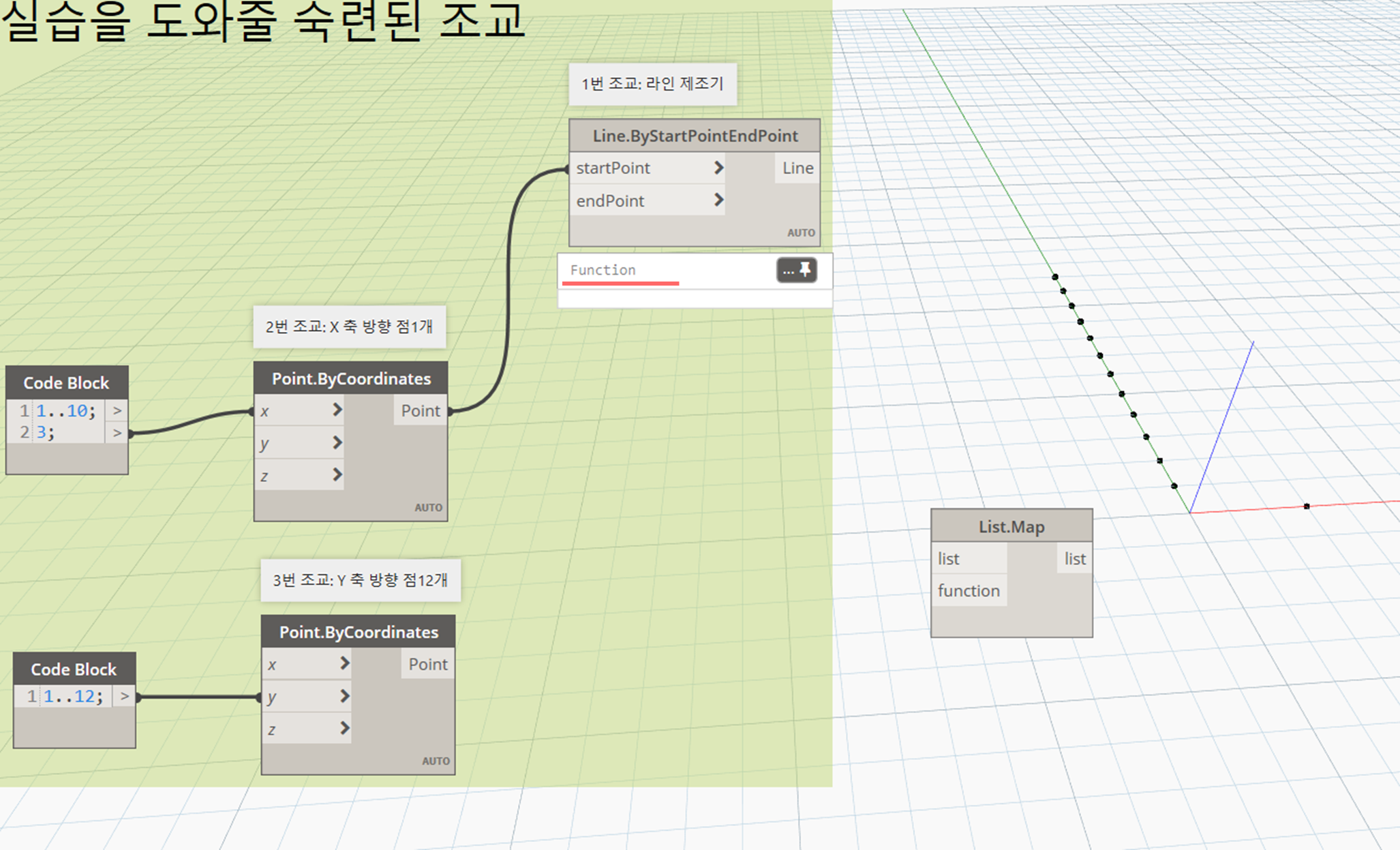Viewport: 1400px width, 850px height.
Task: Click z port chevron under 3번 조교 note
Action: coord(344,728)
